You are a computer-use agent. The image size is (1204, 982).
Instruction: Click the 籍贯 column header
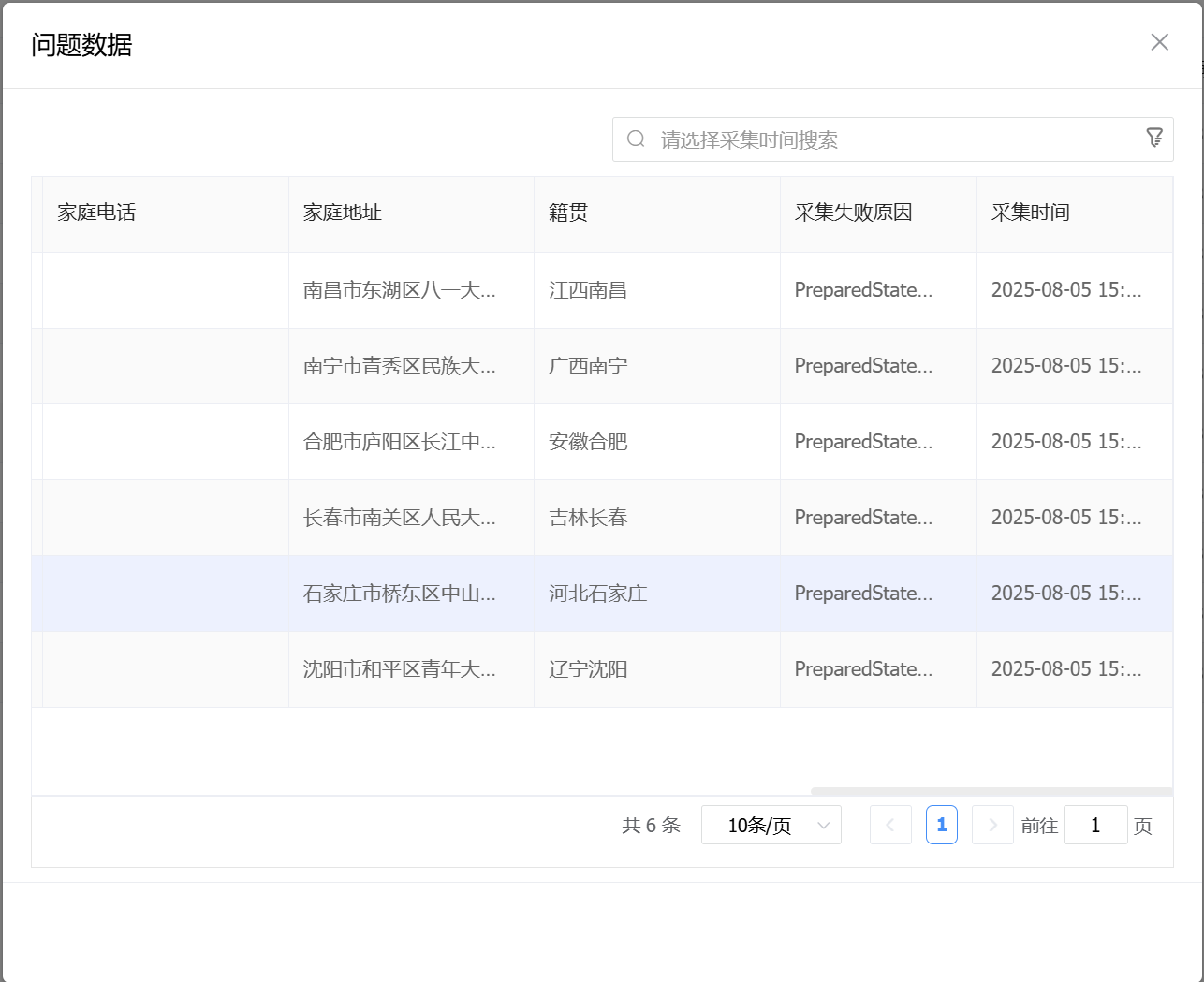[568, 213]
